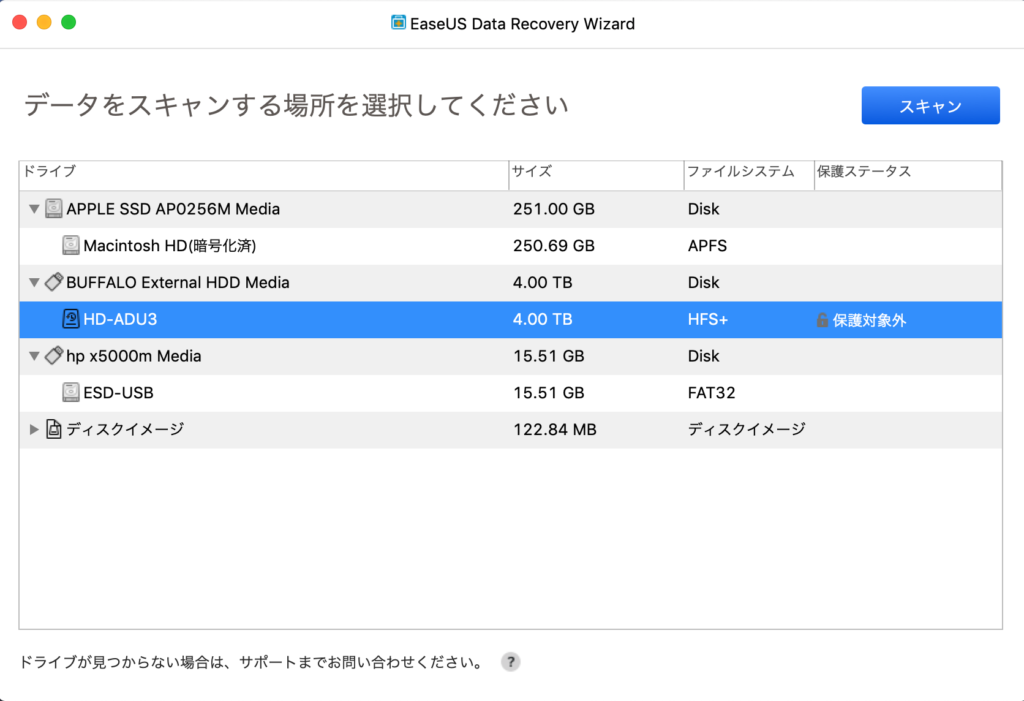Click the 保護対象外 status text
The height and width of the screenshot is (701, 1024).
[x=869, y=320]
